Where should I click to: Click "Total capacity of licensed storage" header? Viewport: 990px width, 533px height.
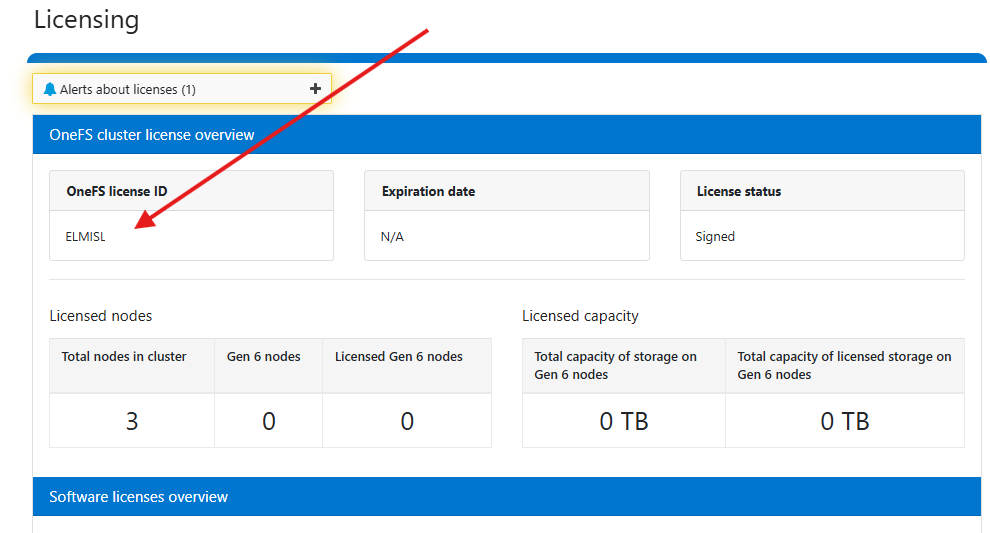click(x=844, y=365)
